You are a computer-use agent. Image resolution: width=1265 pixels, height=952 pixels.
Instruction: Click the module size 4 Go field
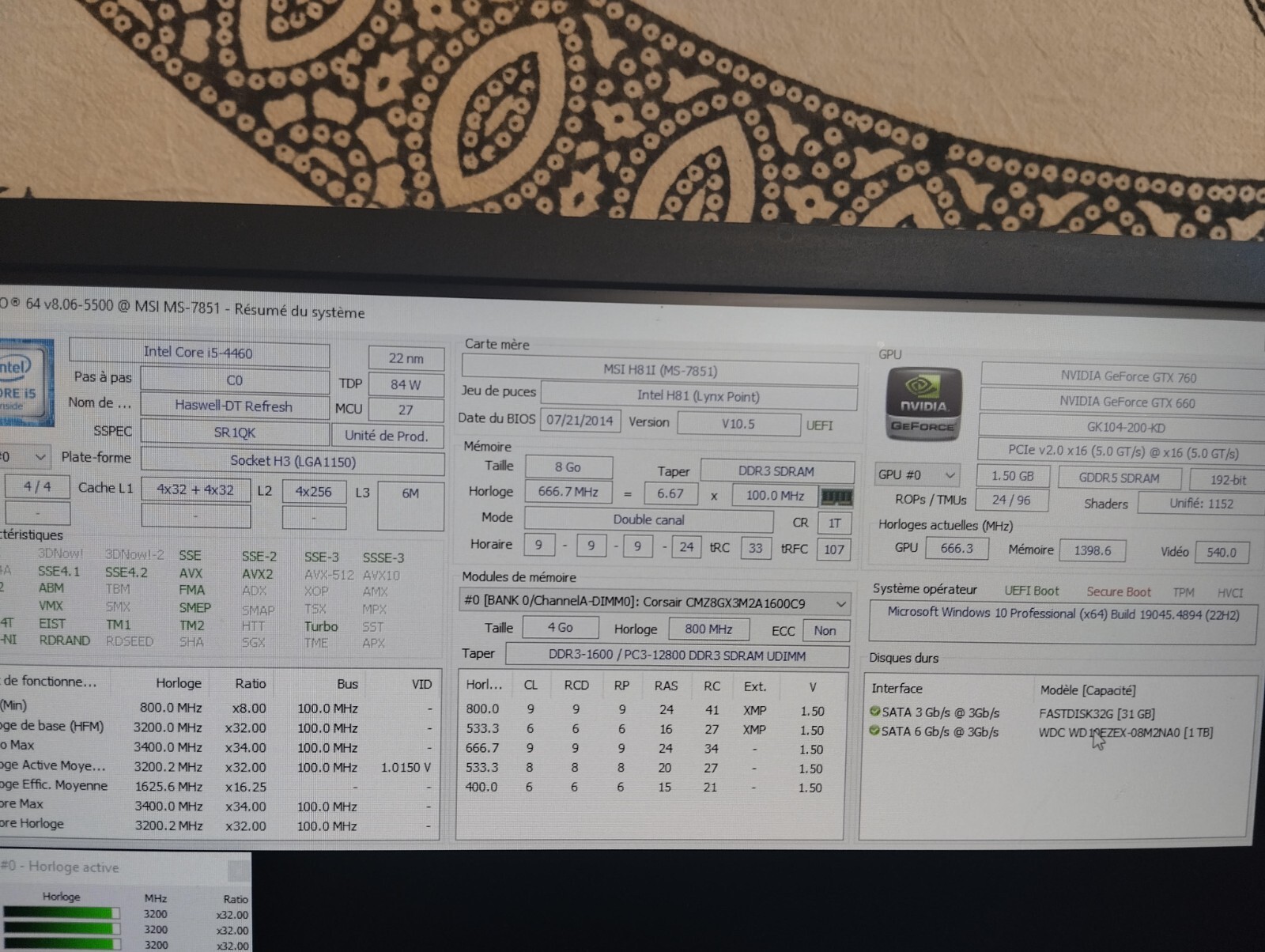(x=561, y=627)
